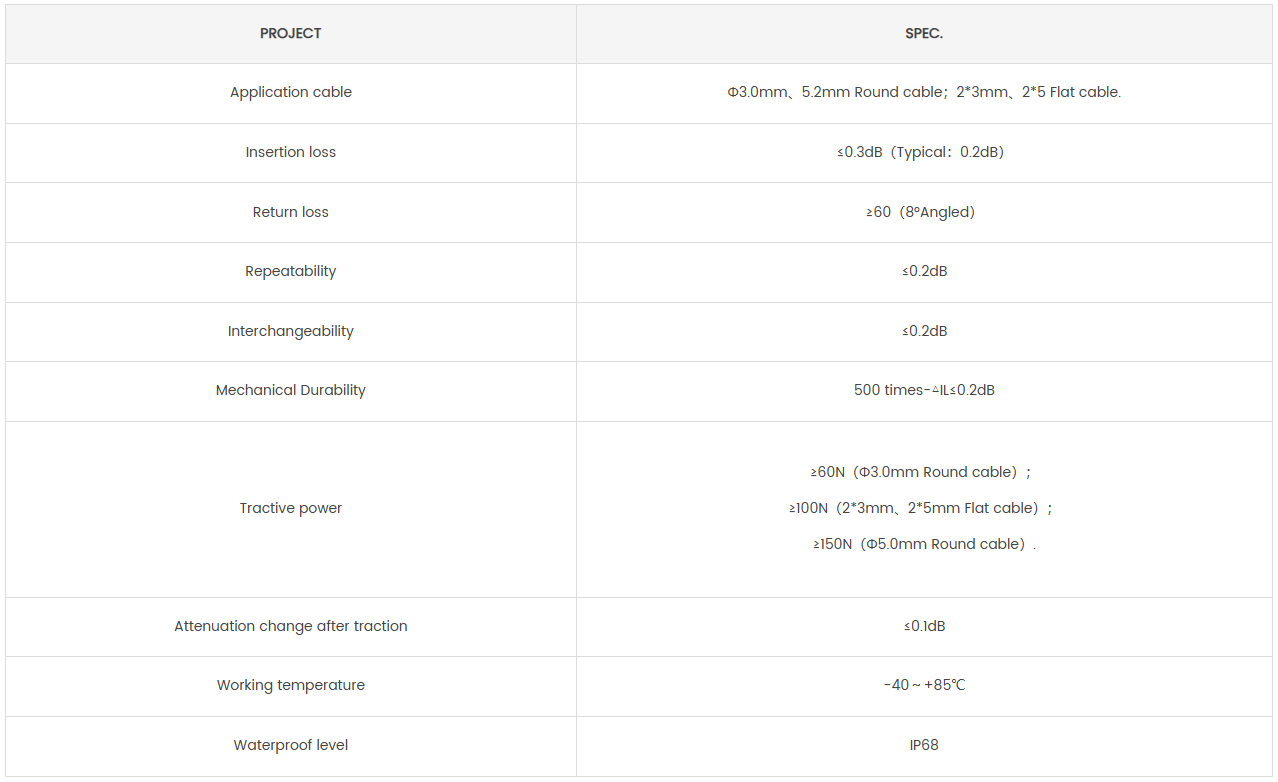Click the PROJECT column header
The height and width of the screenshot is (782, 1278).
pos(290,34)
